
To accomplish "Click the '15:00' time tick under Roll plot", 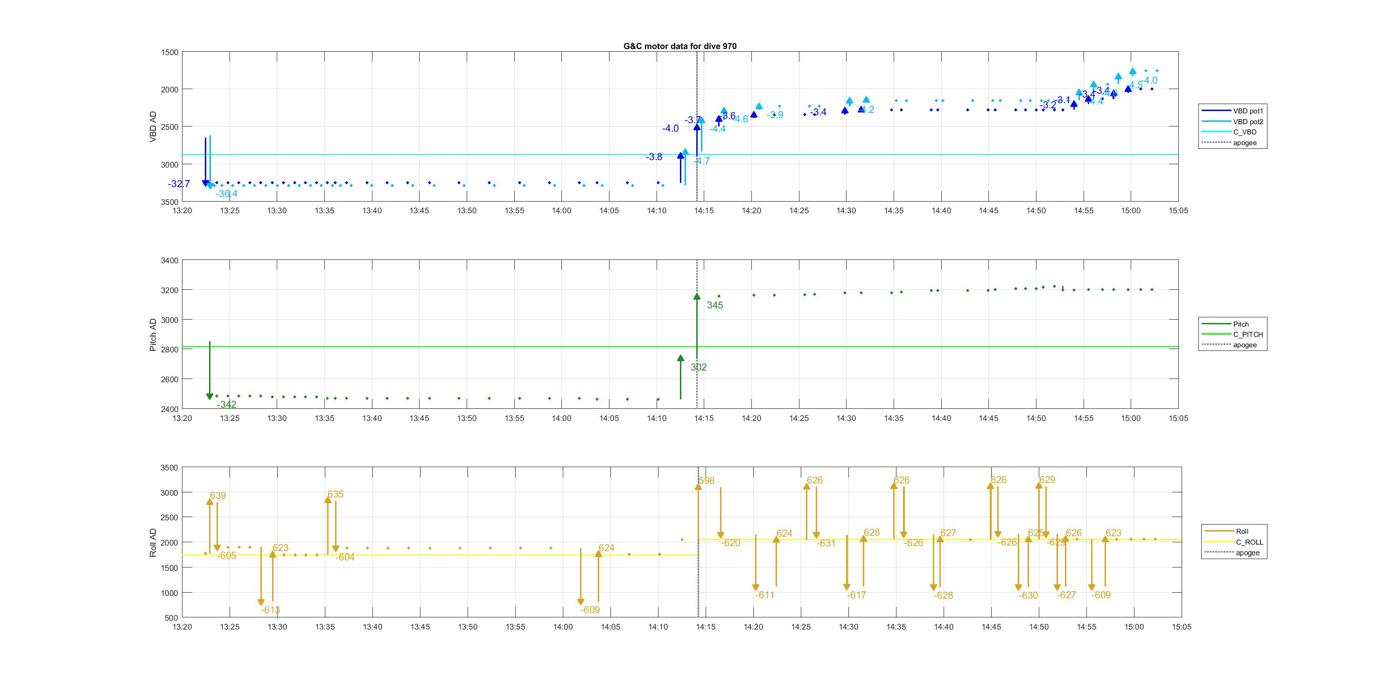I will point(1133,627).
